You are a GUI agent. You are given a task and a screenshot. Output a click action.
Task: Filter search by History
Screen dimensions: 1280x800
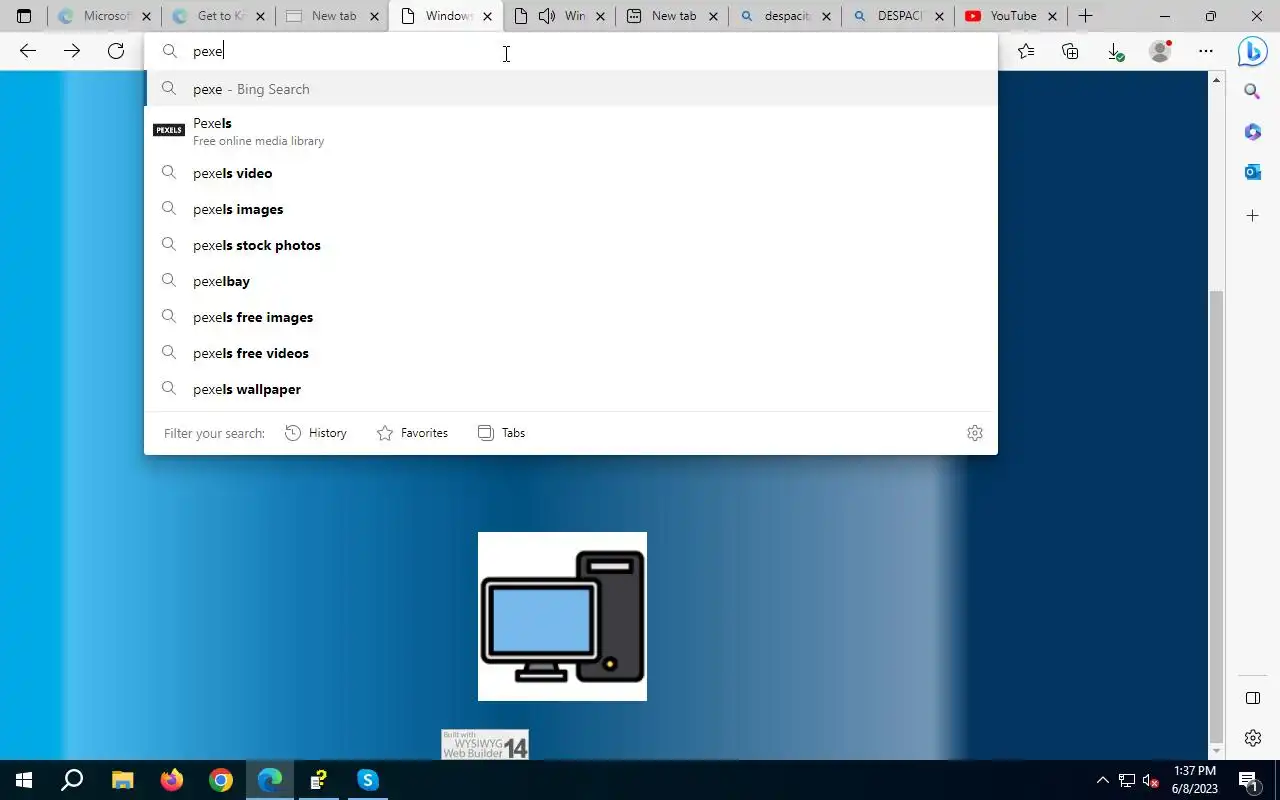pyautogui.click(x=316, y=433)
